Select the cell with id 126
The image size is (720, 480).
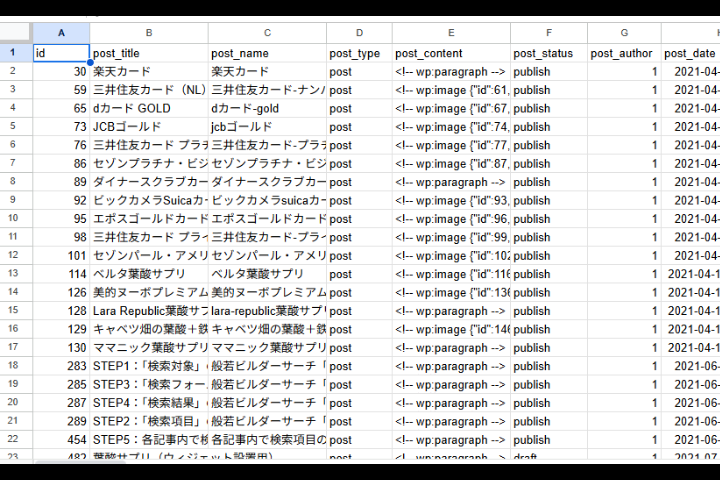click(61, 292)
